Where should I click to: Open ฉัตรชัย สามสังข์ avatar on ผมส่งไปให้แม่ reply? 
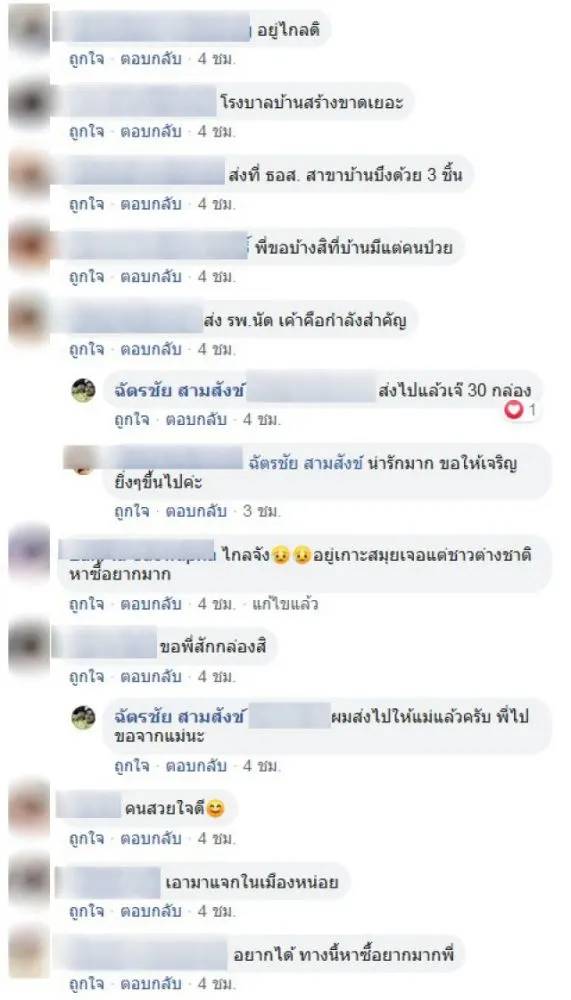[84, 718]
